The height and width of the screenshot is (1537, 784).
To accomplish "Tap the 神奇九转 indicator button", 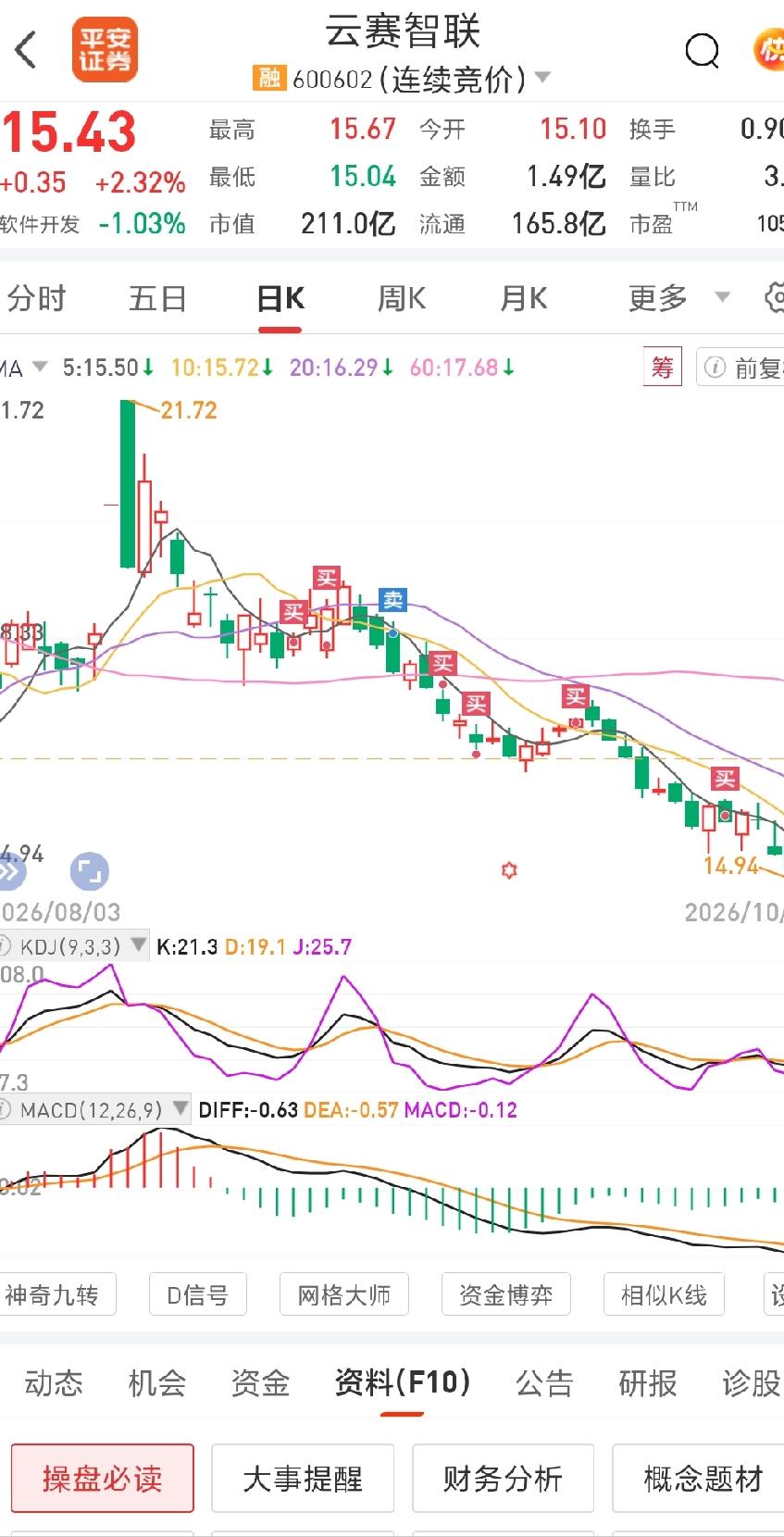I will (56, 1294).
